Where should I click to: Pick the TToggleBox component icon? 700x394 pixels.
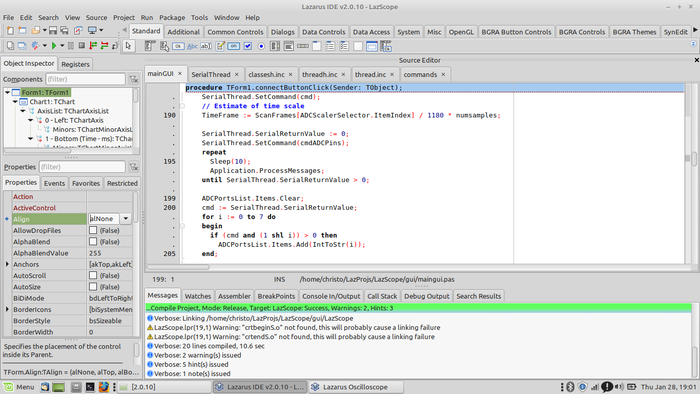click(233, 46)
